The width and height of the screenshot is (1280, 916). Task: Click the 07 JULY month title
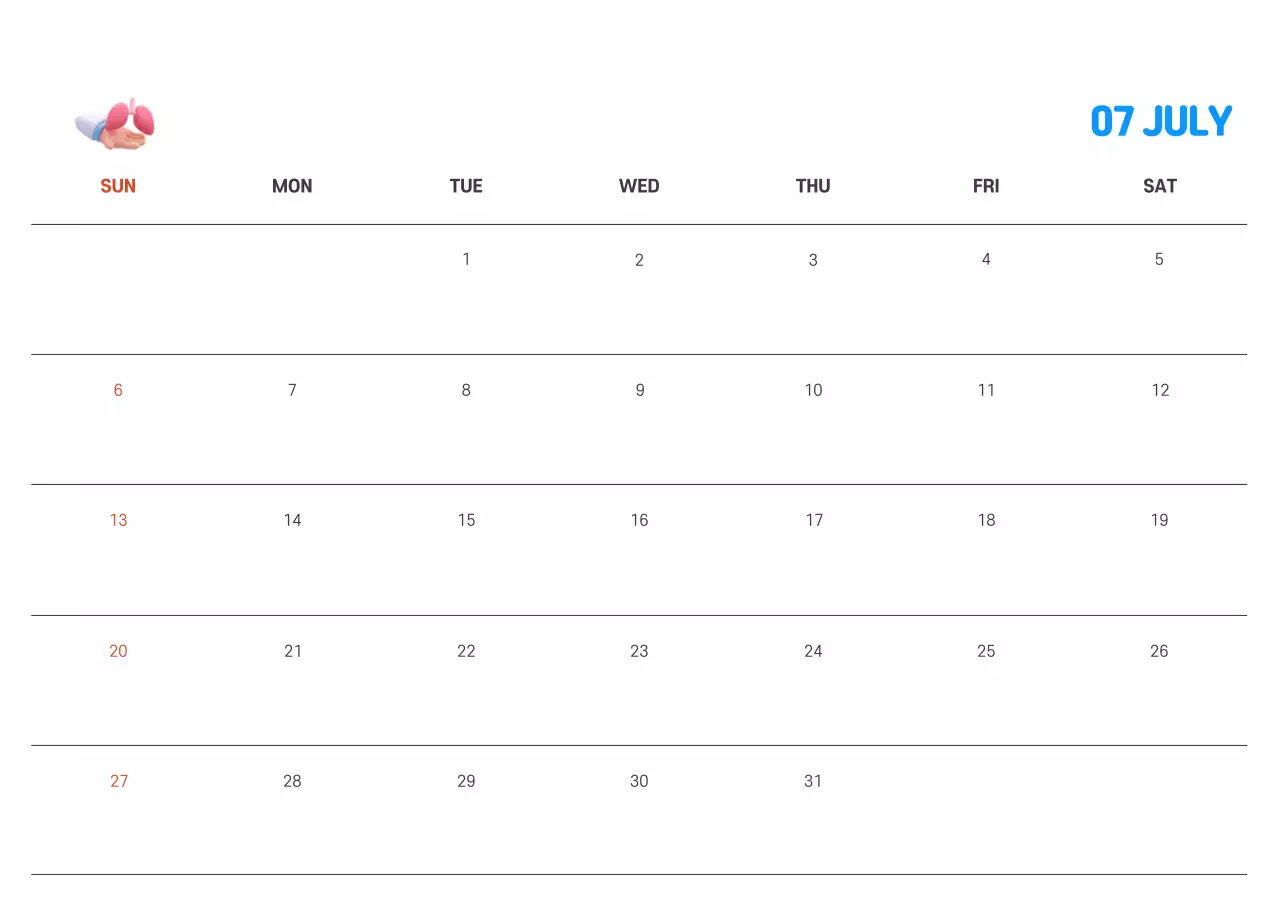click(x=1161, y=122)
